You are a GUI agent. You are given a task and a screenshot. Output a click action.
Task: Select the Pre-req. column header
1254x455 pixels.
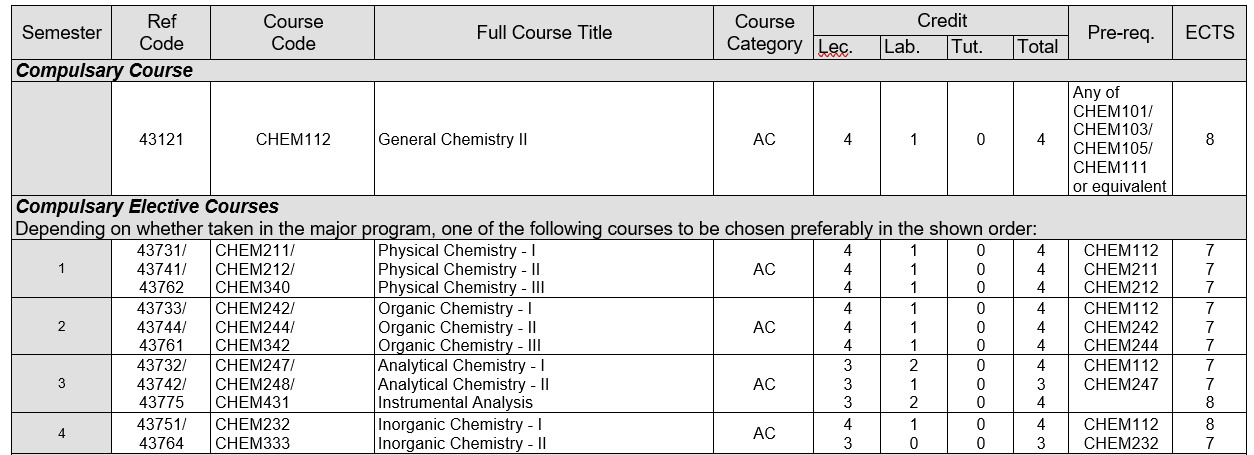(1121, 32)
